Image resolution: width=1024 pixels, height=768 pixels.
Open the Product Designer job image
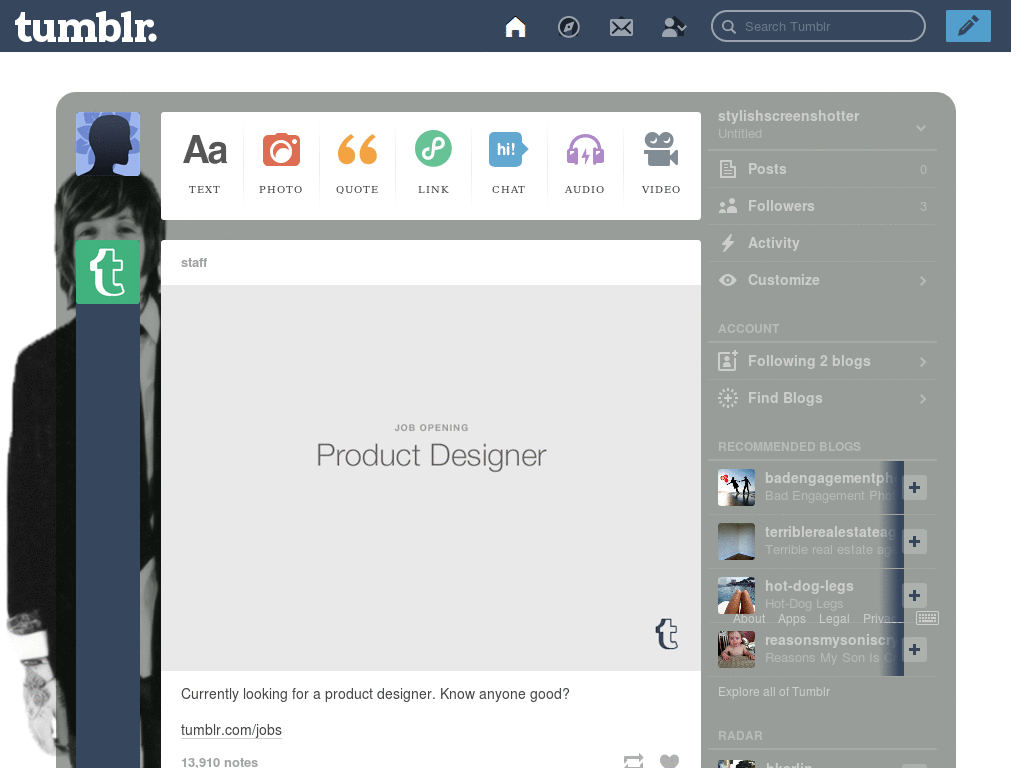pyautogui.click(x=431, y=477)
